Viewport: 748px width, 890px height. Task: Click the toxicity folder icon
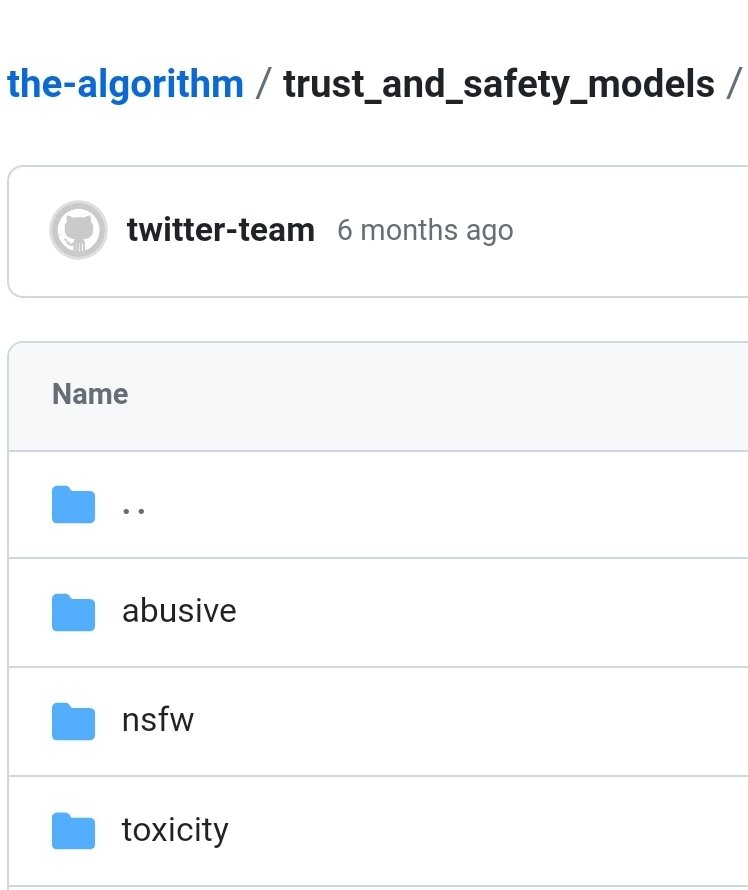[x=73, y=830]
